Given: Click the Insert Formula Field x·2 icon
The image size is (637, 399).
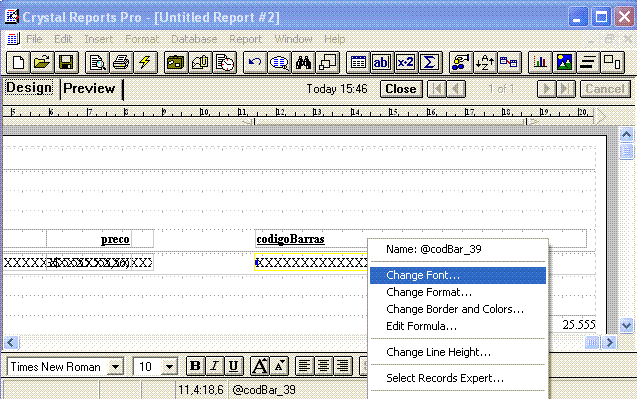Looking at the screenshot, I should 405,63.
